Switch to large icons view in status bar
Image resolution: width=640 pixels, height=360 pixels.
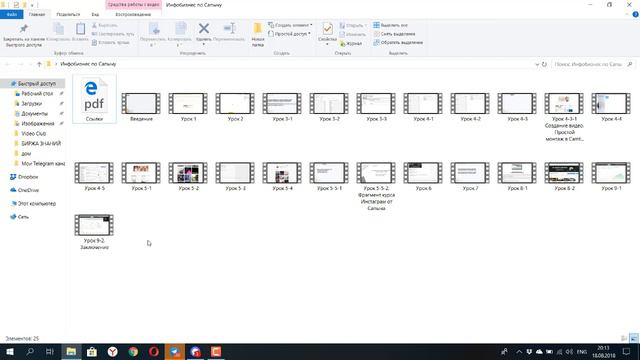(634, 338)
